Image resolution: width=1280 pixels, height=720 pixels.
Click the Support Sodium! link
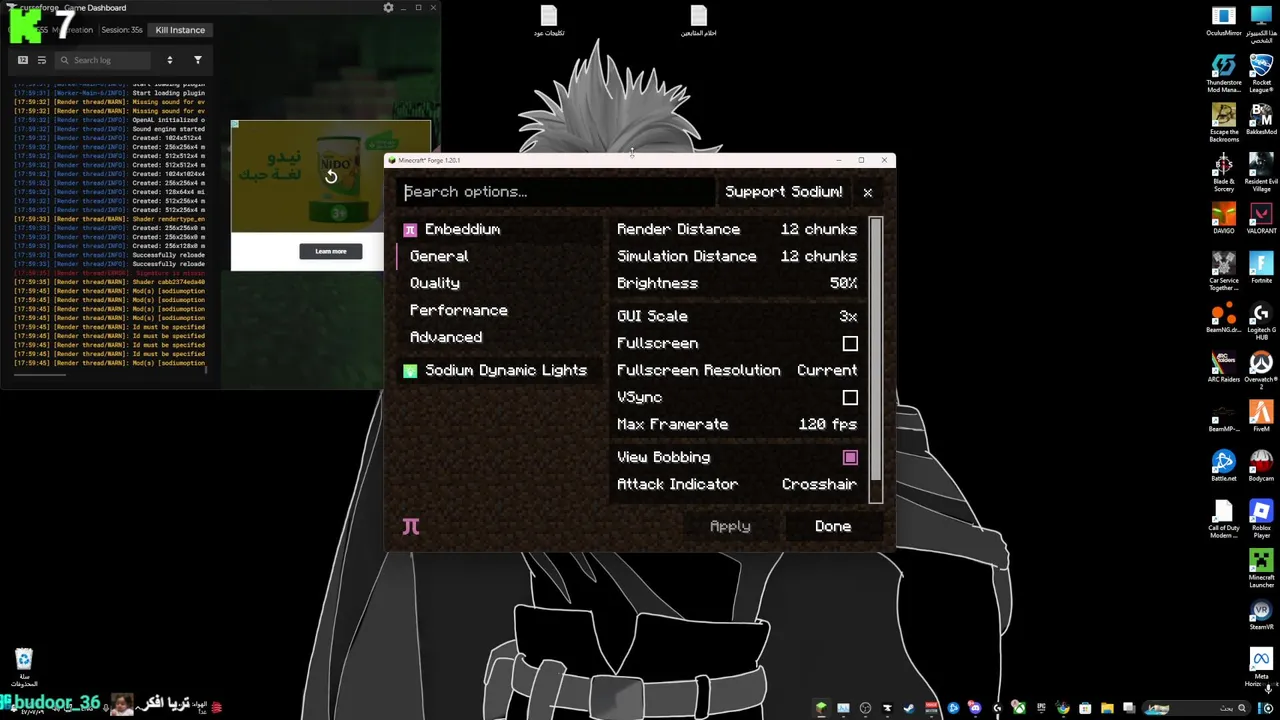784,192
